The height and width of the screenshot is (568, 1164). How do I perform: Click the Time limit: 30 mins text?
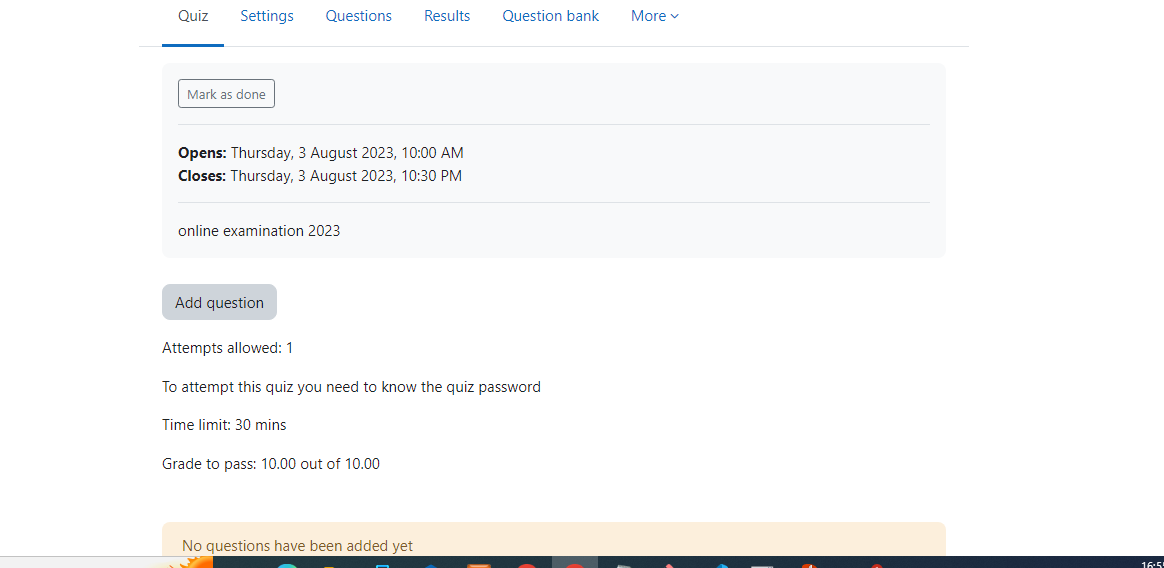[224, 425]
